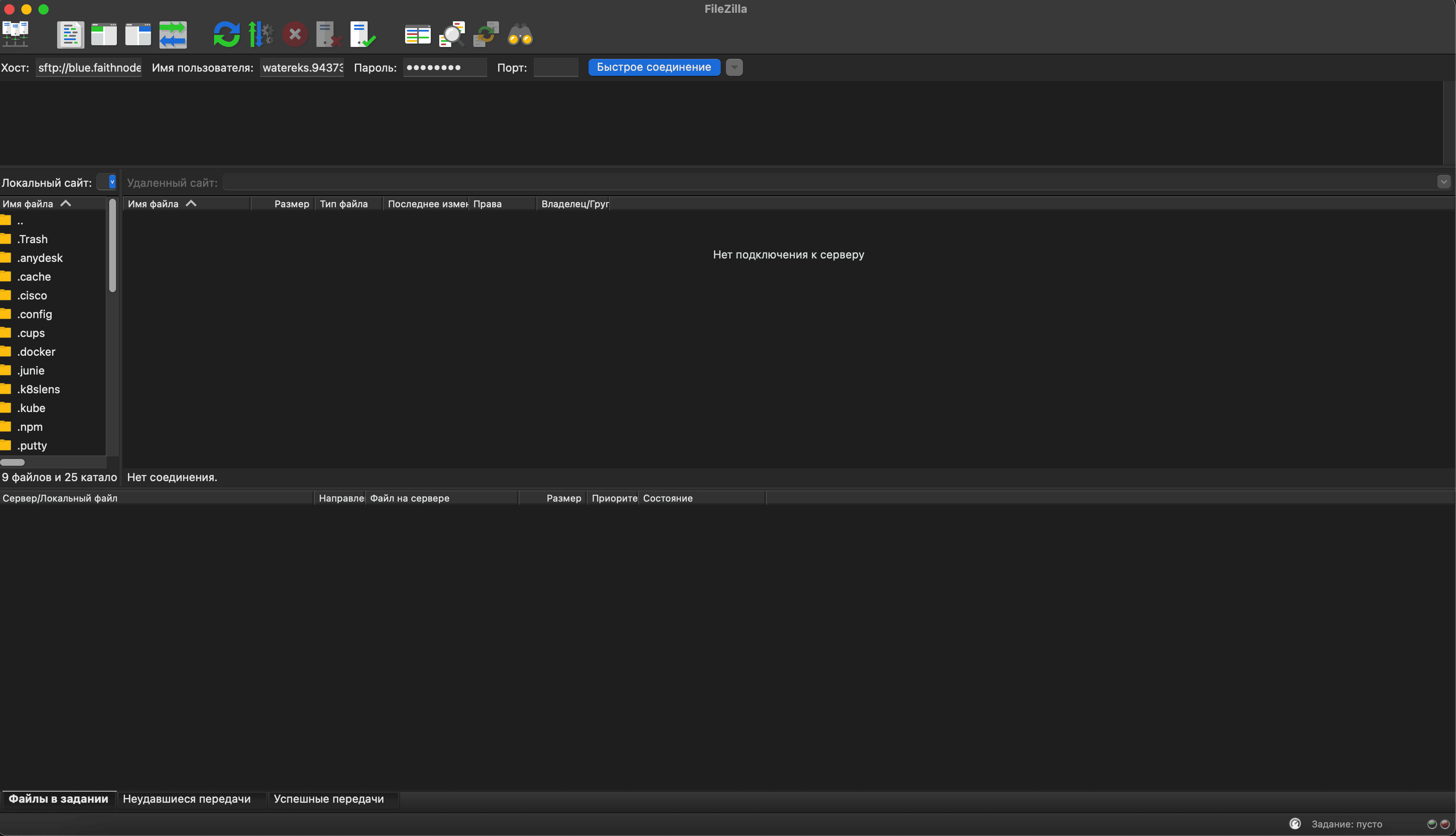1456x836 pixels.
Task: Expand the Удаленный сайт path dropdown
Action: click(x=1443, y=182)
